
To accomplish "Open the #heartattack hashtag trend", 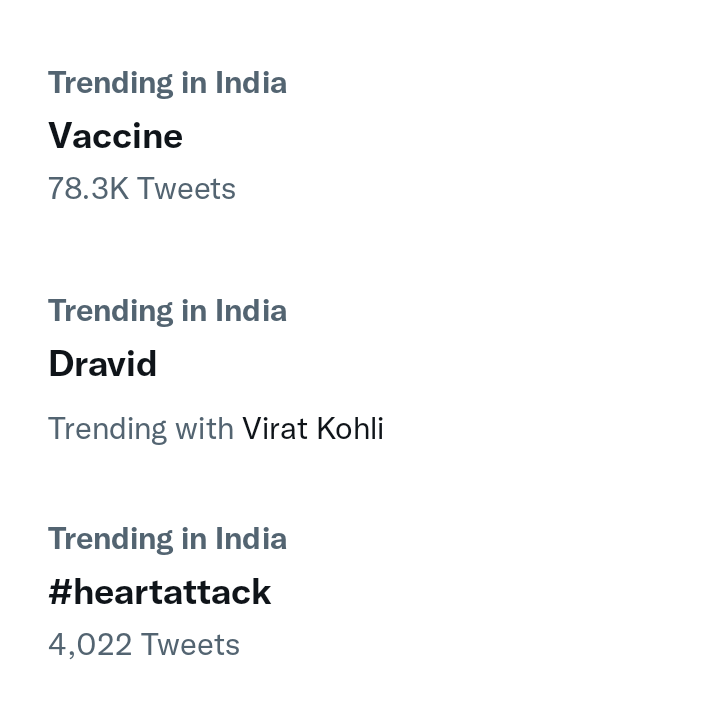I will point(160,592).
